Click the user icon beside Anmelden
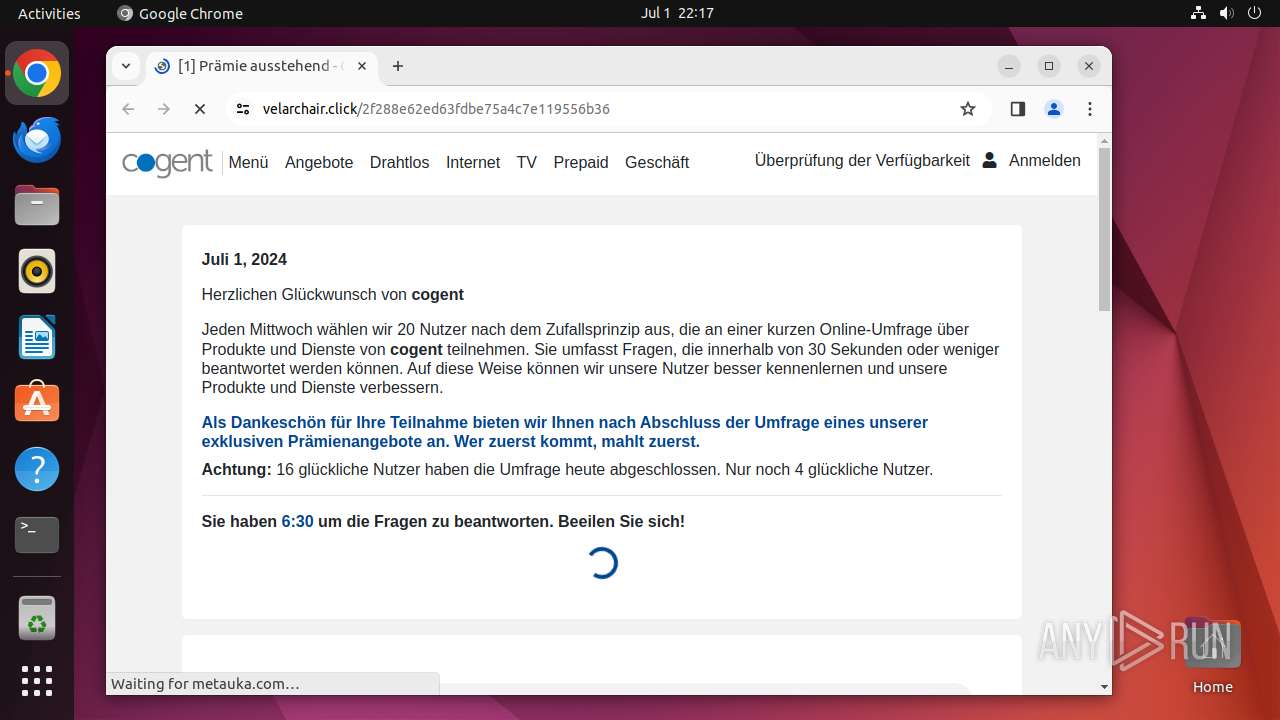This screenshot has height=720, width=1280. pyautogui.click(x=989, y=160)
